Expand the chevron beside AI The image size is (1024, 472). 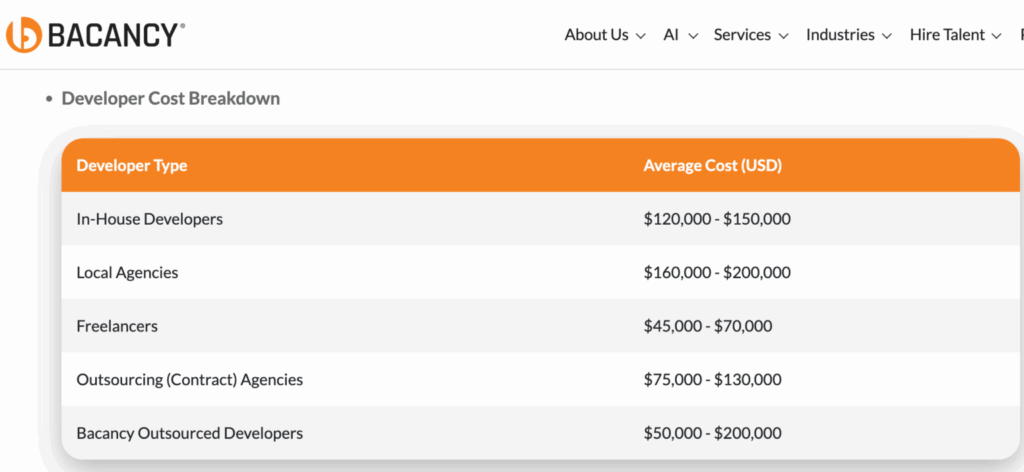[x=693, y=36]
